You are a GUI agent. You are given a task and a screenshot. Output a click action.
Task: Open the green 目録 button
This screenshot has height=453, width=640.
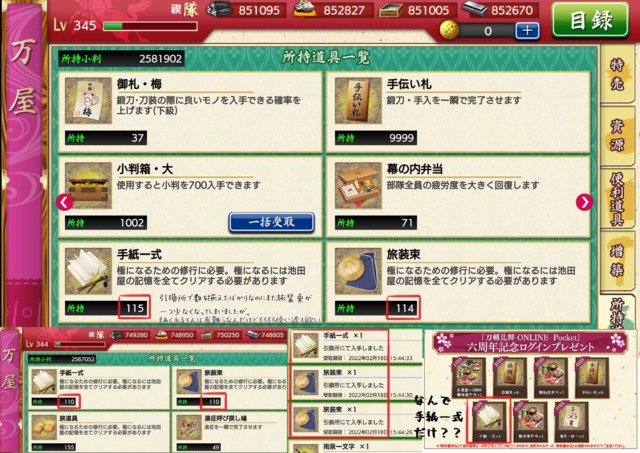[590, 20]
